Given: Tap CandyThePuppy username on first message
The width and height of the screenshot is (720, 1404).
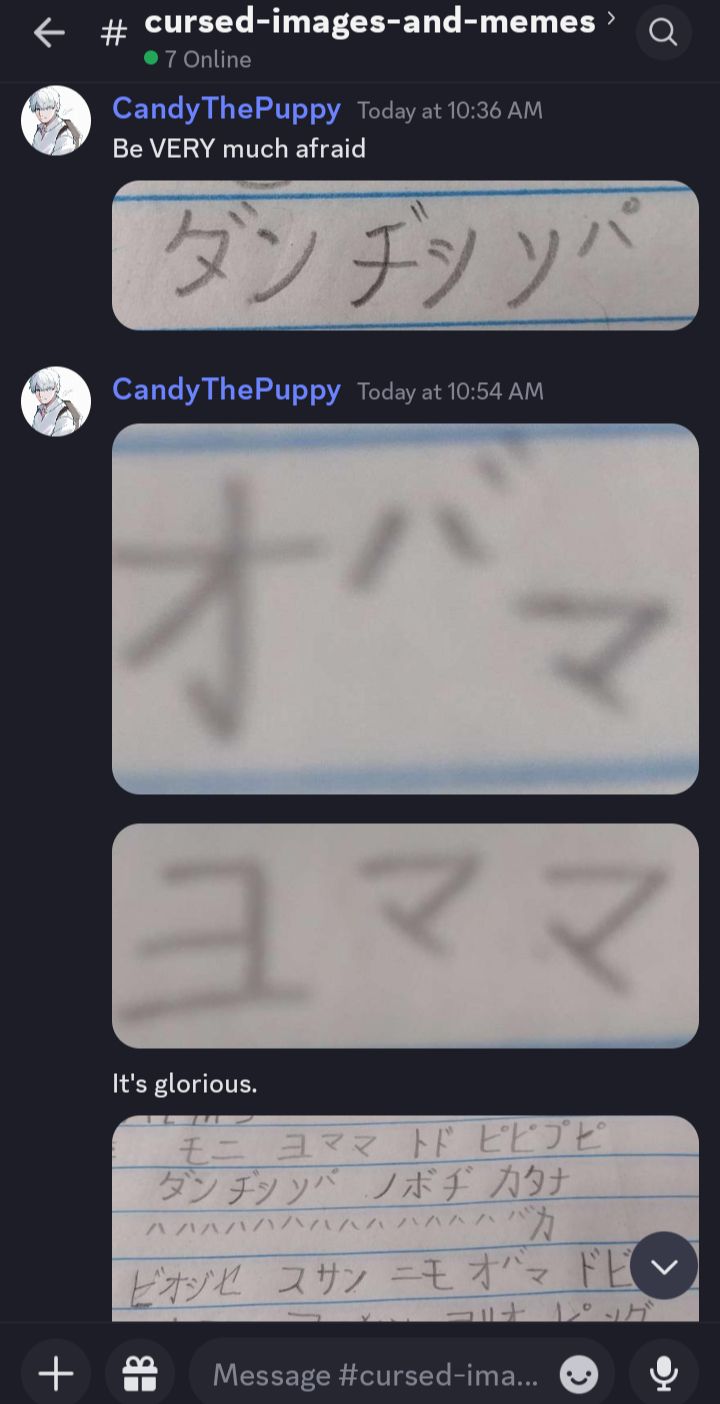Looking at the screenshot, I should pyautogui.click(x=226, y=108).
